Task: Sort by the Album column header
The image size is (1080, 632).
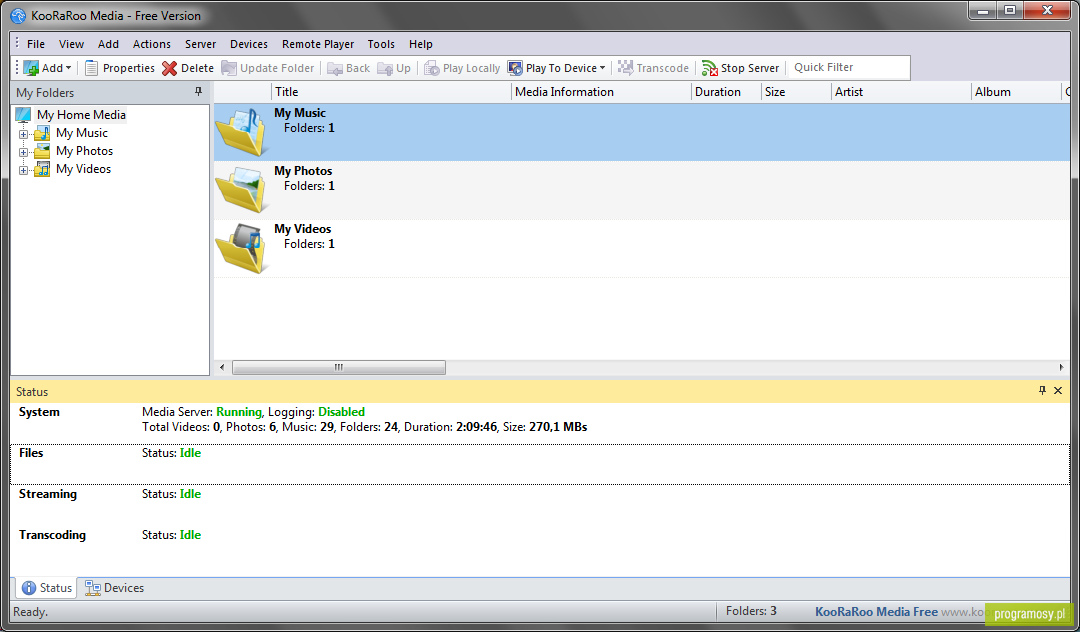Action: pos(1017,92)
